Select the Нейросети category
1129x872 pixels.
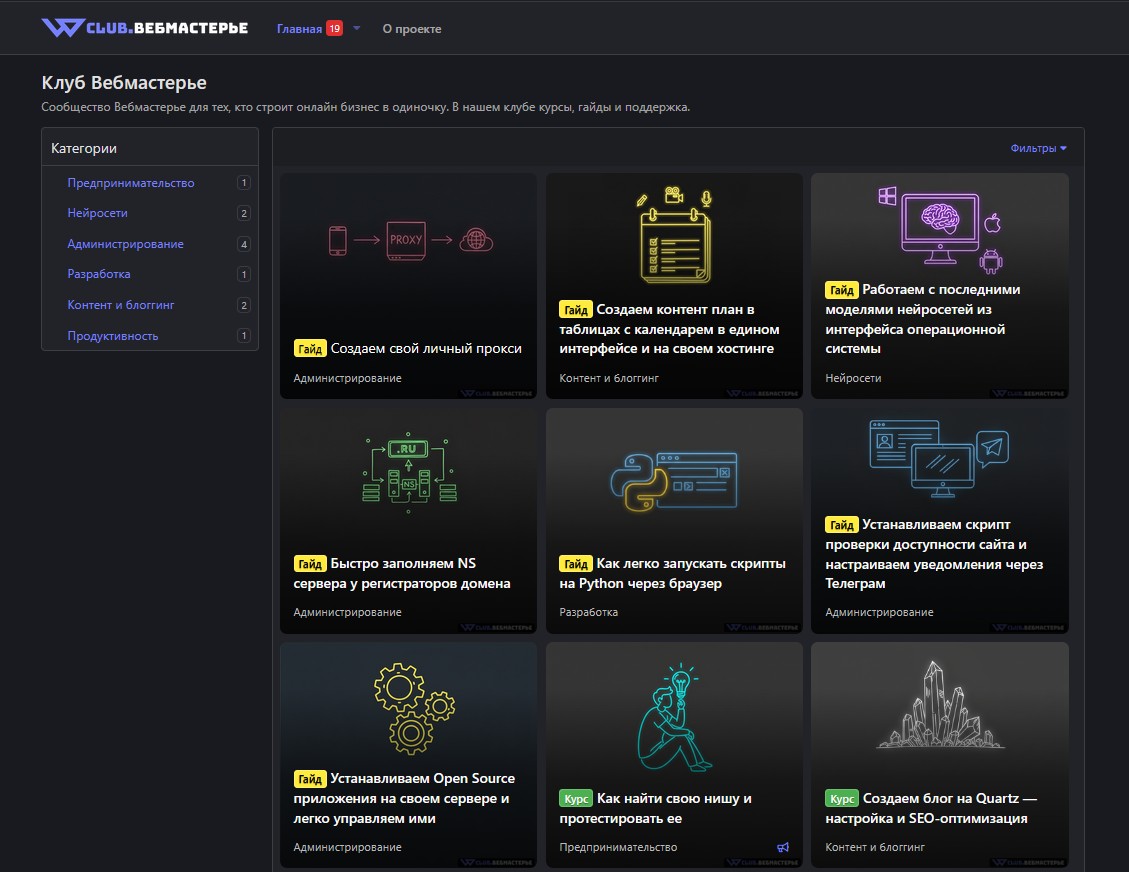[97, 213]
